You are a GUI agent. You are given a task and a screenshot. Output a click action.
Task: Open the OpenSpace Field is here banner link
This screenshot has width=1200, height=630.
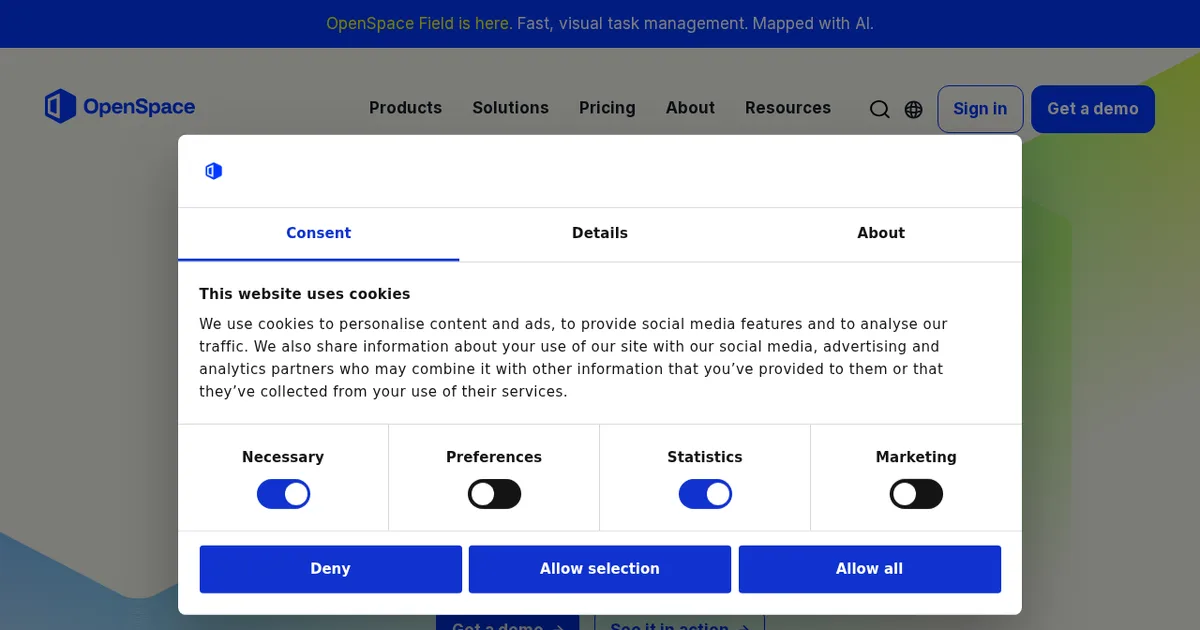point(419,23)
